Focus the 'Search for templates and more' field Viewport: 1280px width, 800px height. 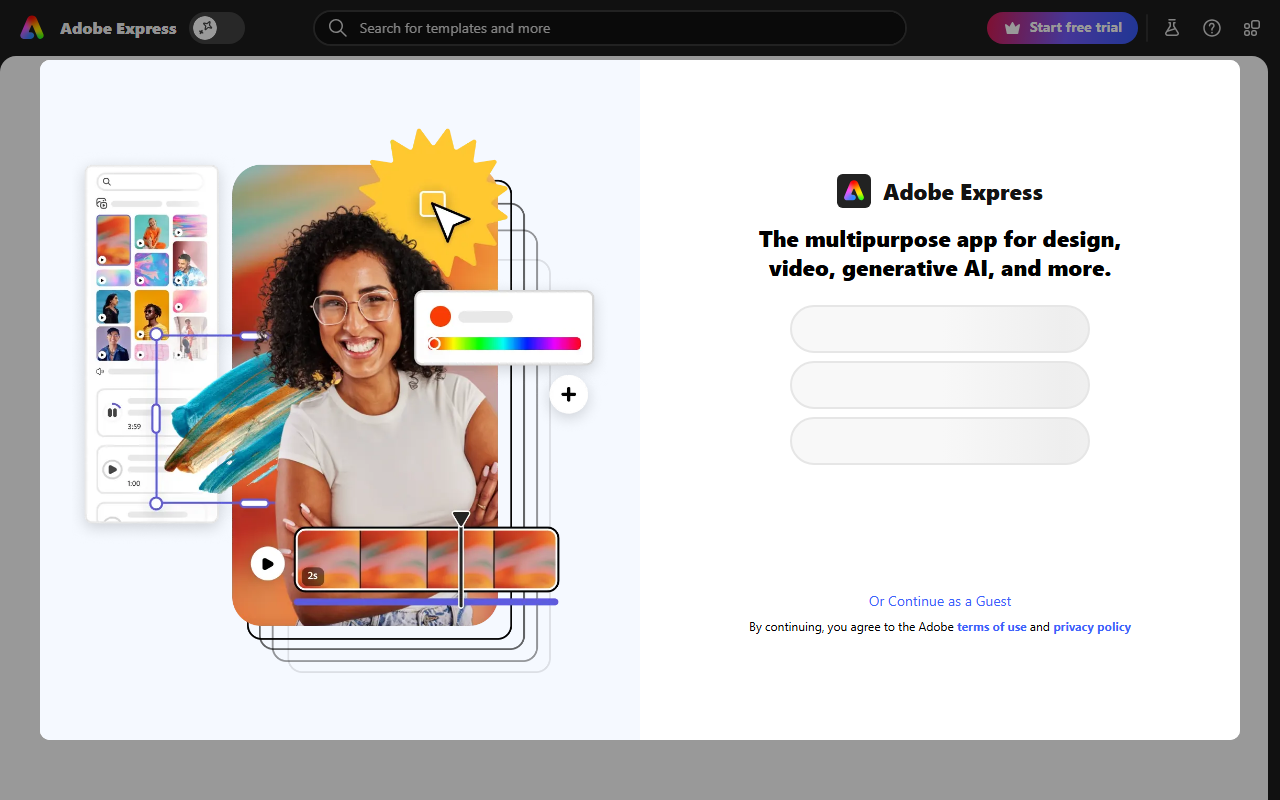(x=610, y=28)
